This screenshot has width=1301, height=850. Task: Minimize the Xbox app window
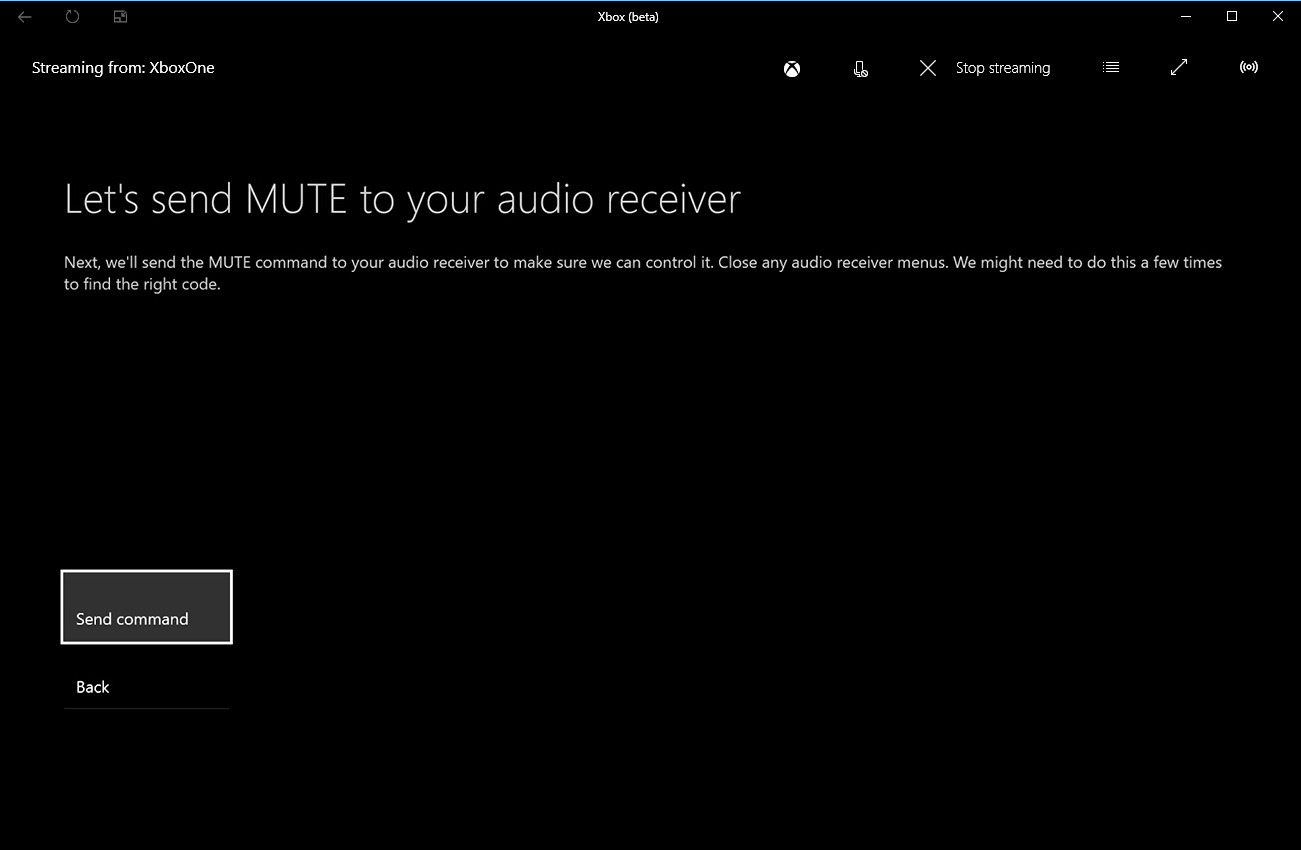pyautogui.click(x=1185, y=16)
